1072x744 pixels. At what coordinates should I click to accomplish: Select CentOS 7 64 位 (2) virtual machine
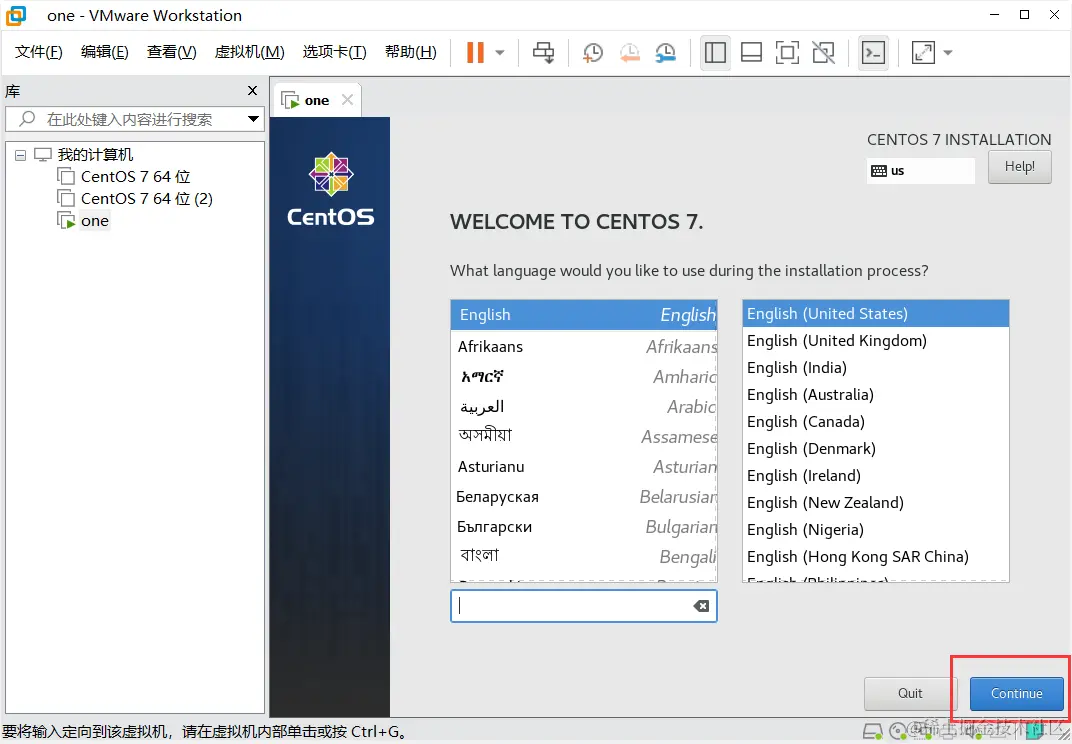click(x=146, y=198)
